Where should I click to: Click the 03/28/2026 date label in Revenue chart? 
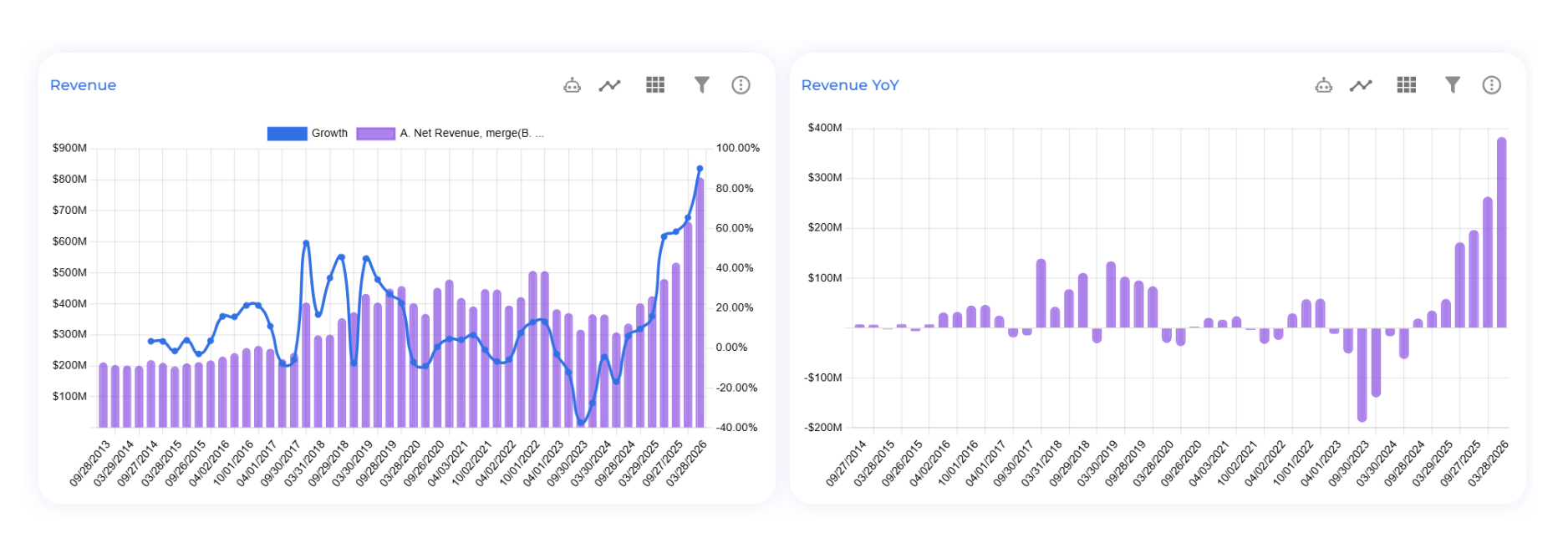click(x=686, y=464)
